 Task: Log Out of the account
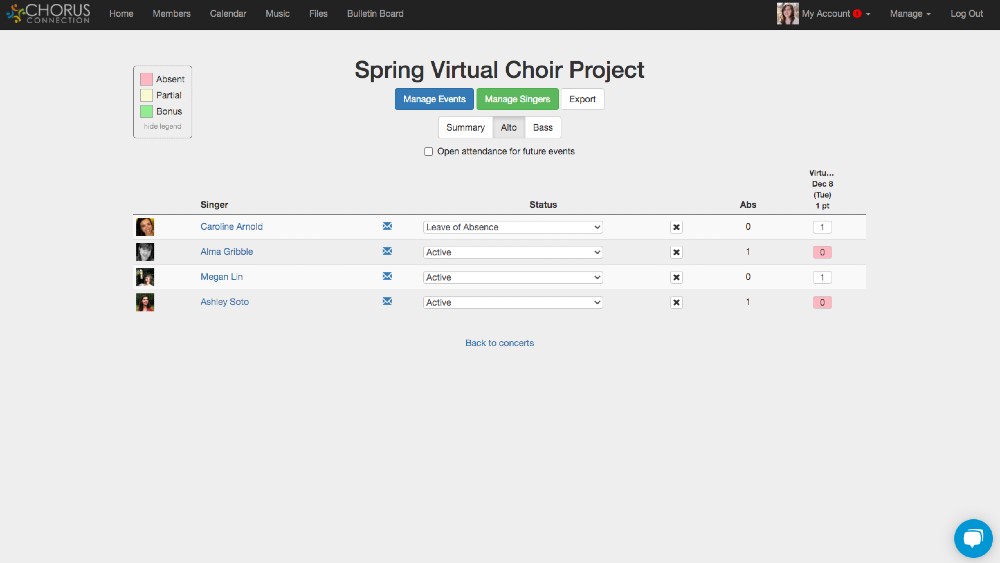click(966, 13)
